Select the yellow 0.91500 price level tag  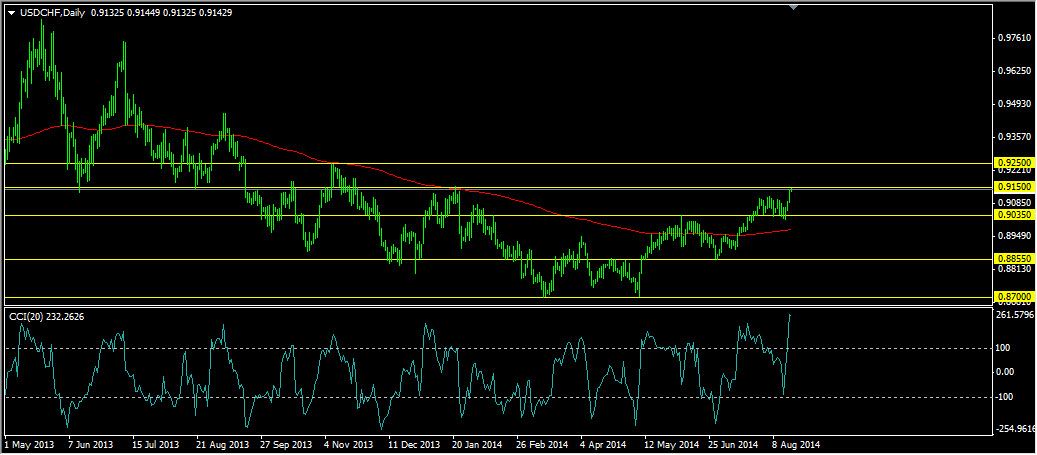point(1013,188)
